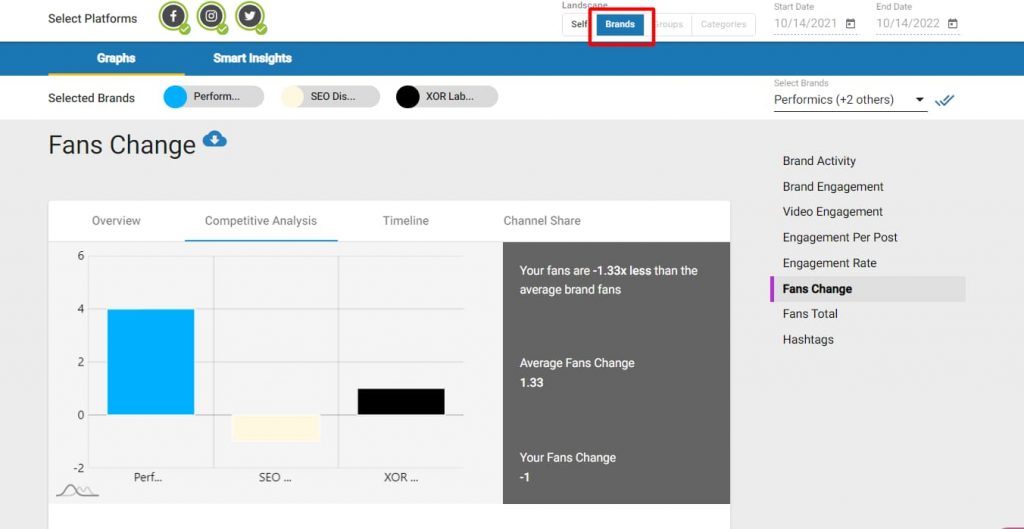Click the blue Performics brand color swatch

click(x=175, y=97)
